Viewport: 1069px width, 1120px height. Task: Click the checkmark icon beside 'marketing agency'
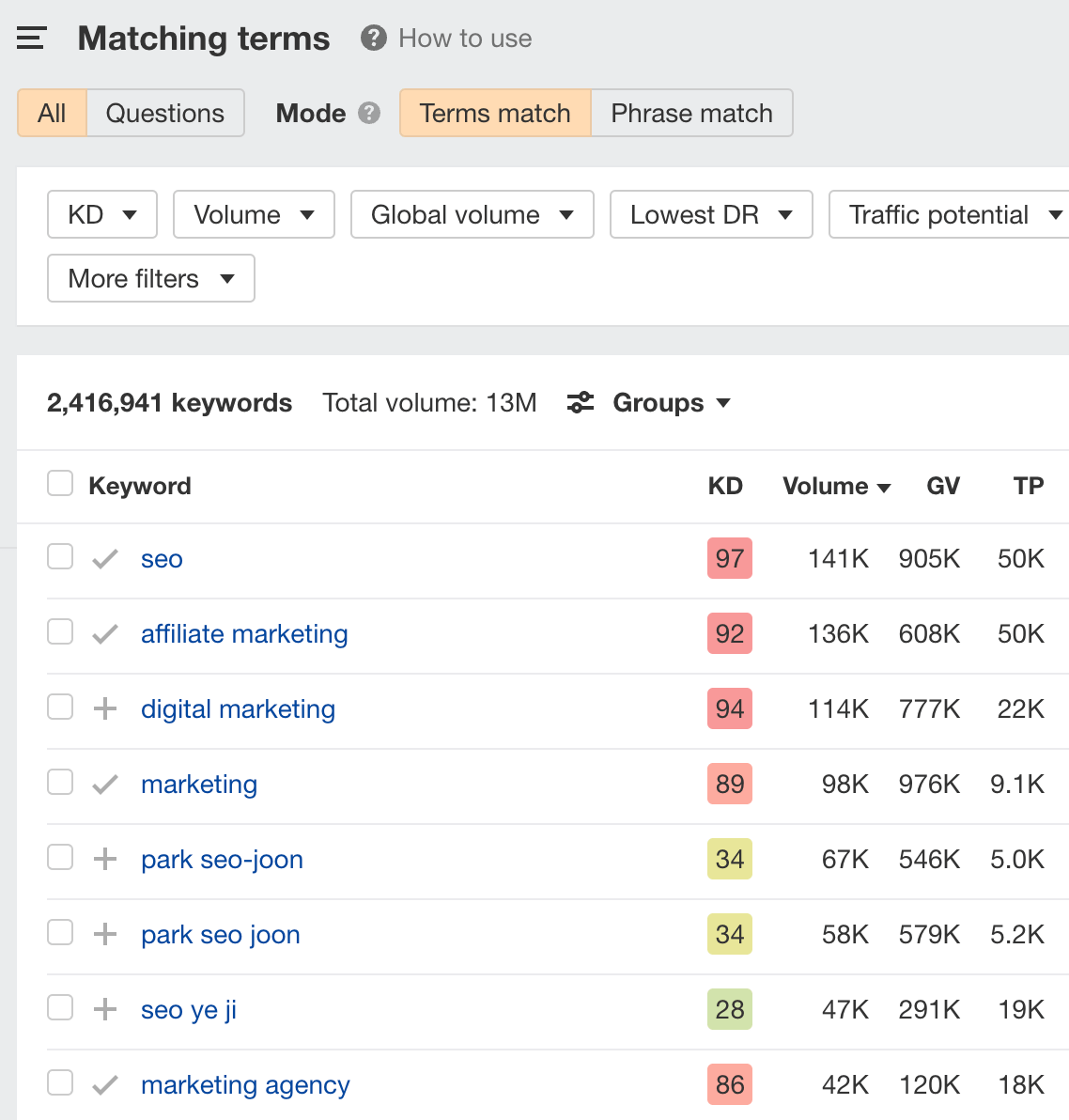[x=105, y=1082]
